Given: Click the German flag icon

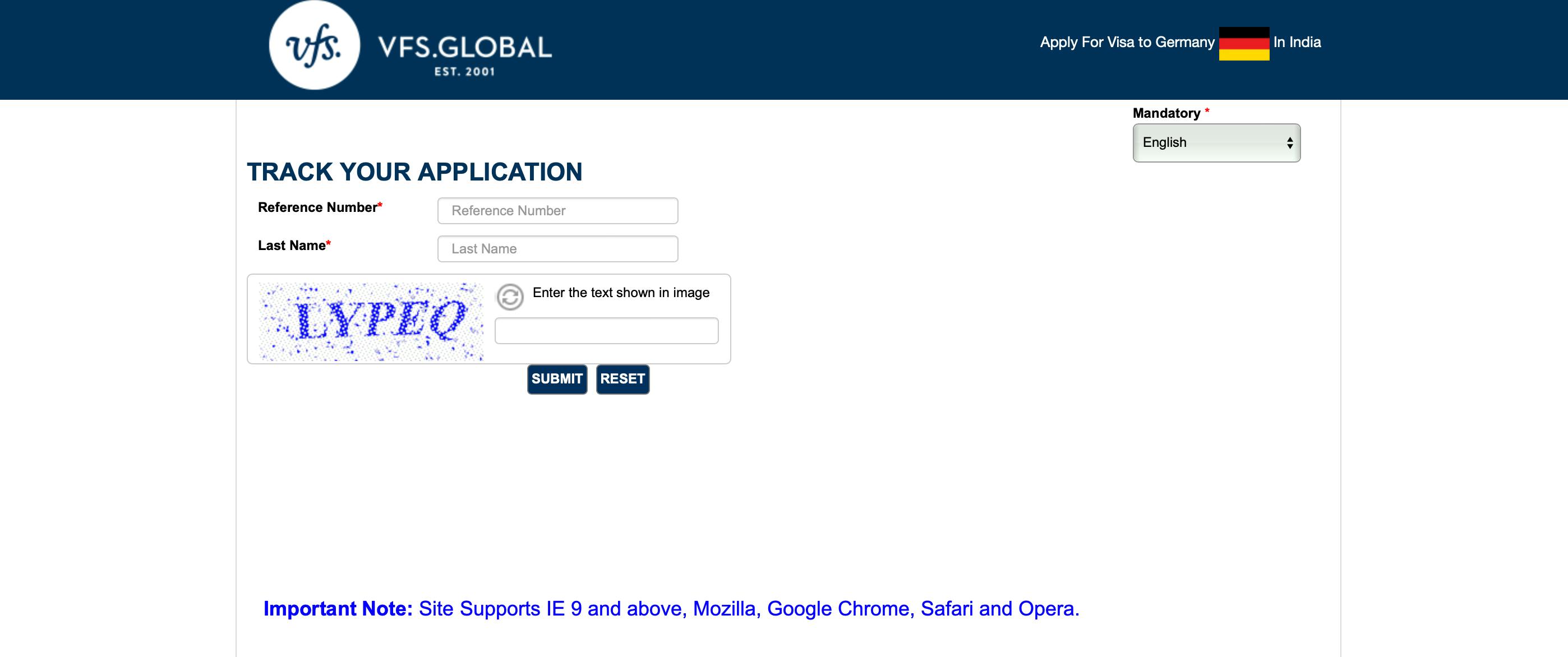Looking at the screenshot, I should click(1243, 43).
